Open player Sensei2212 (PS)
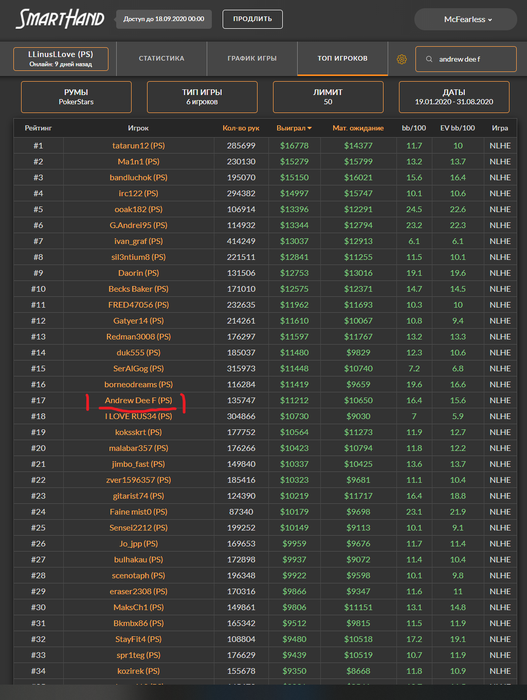The height and width of the screenshot is (700, 527). [138, 528]
